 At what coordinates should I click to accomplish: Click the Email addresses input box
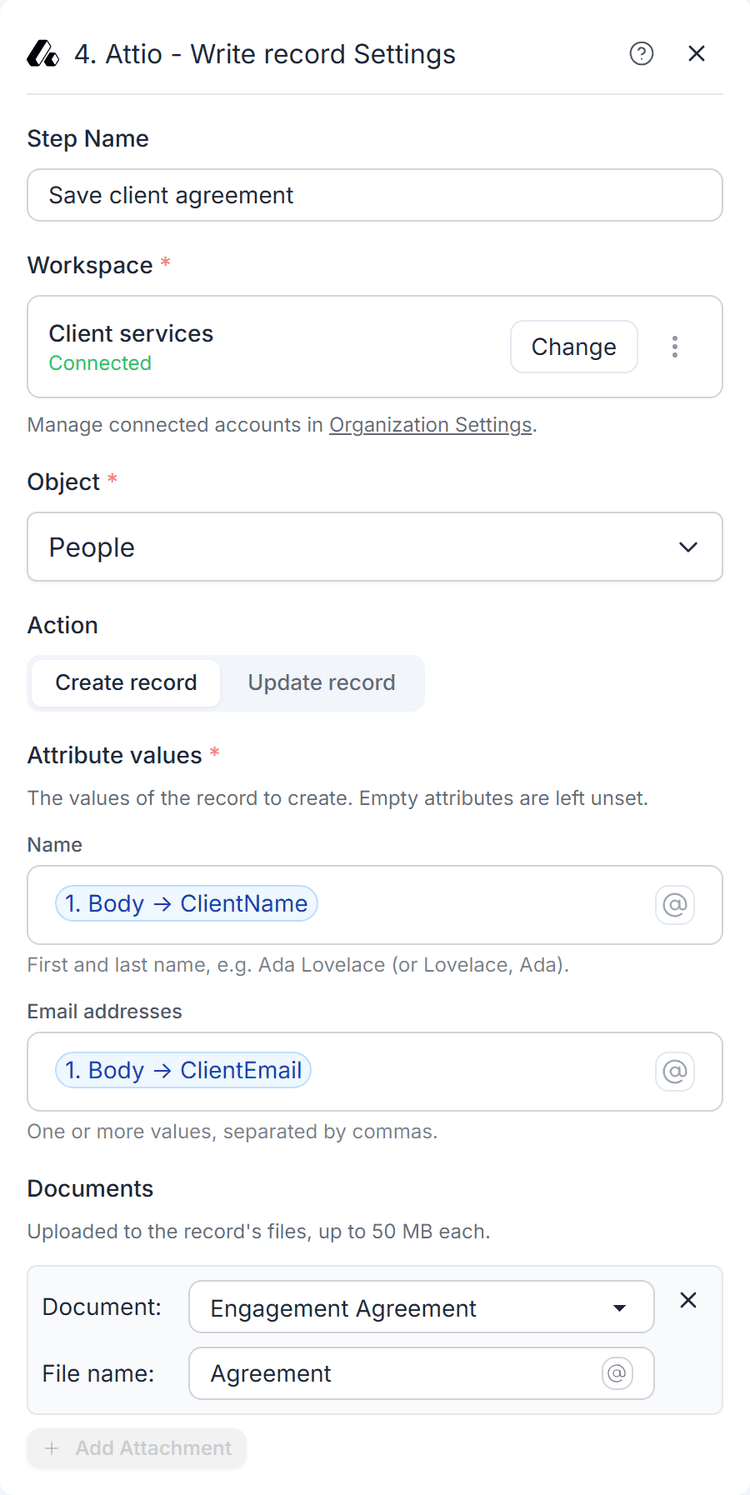pyautogui.click(x=375, y=1072)
